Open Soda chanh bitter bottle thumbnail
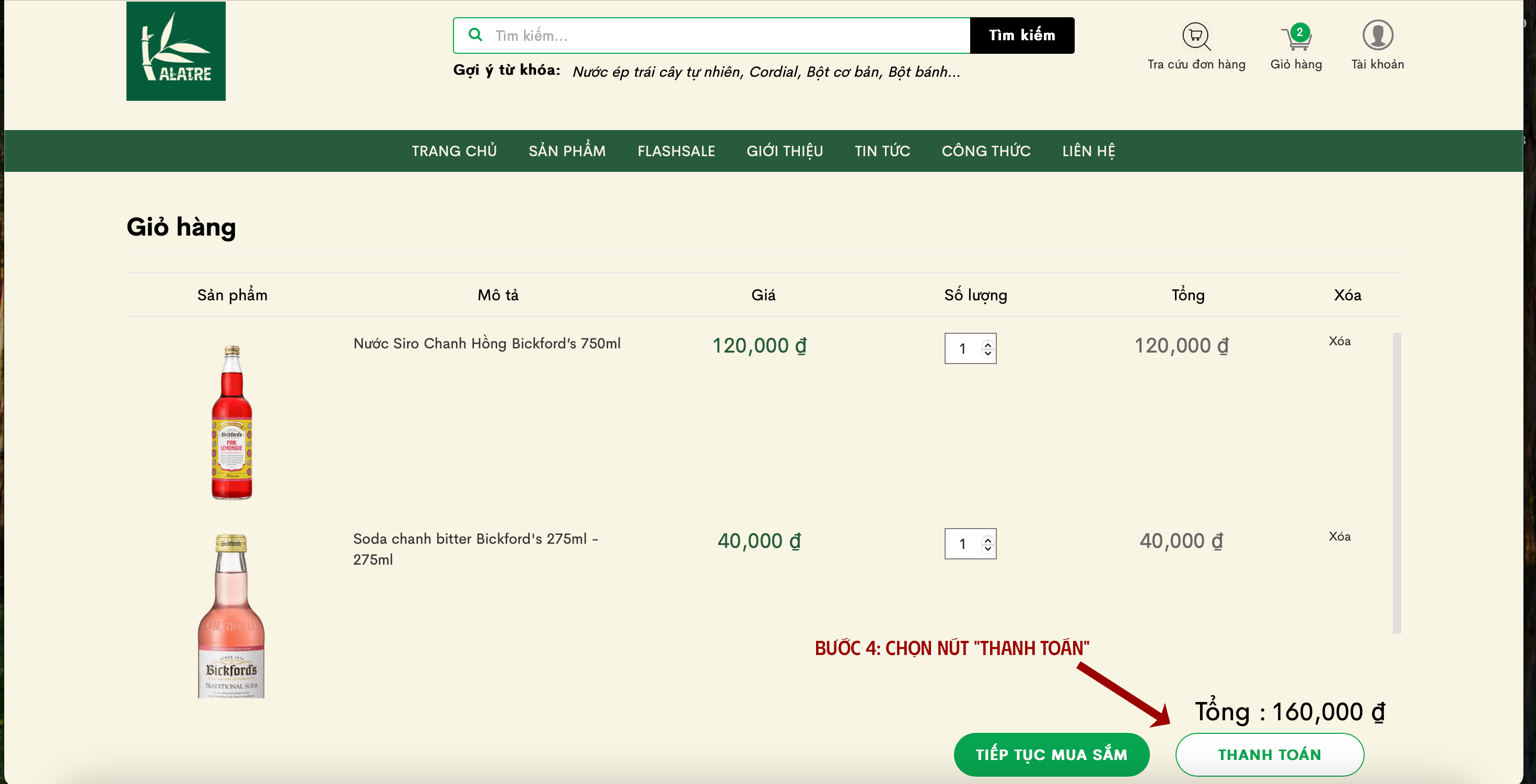The image size is (1536, 784). pos(231,616)
